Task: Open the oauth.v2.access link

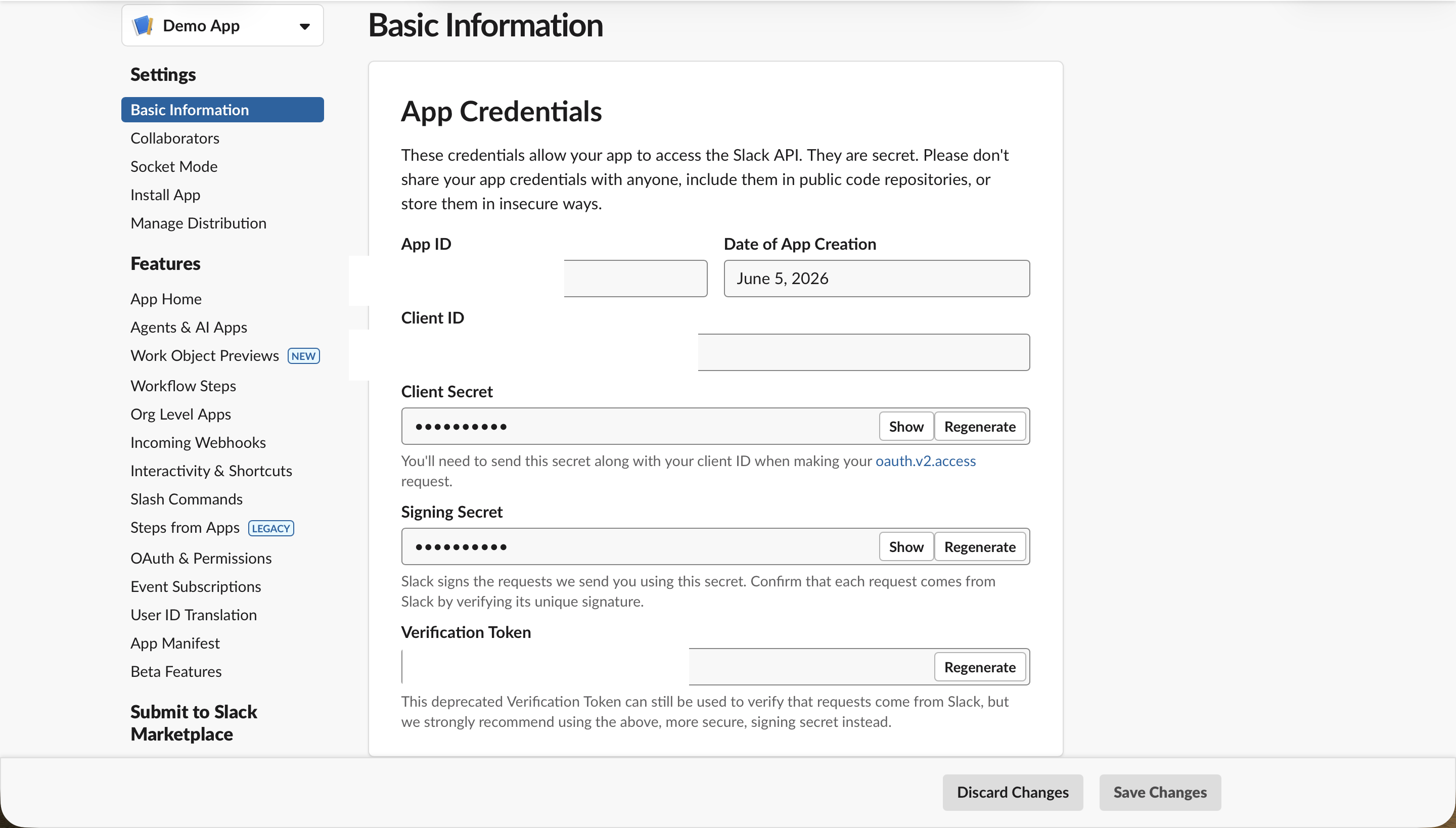Action: [925, 461]
